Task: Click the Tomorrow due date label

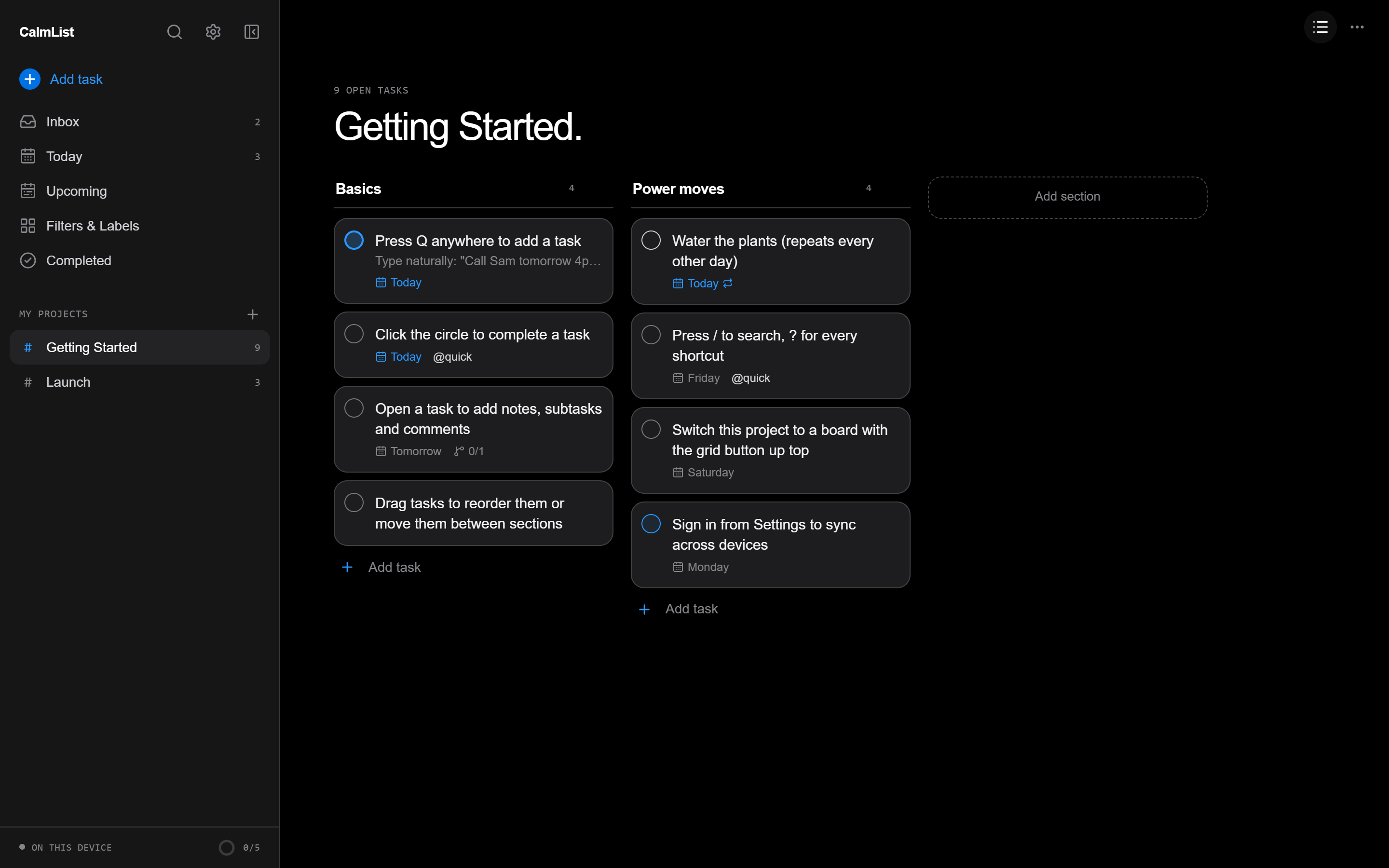Action: 416,451
